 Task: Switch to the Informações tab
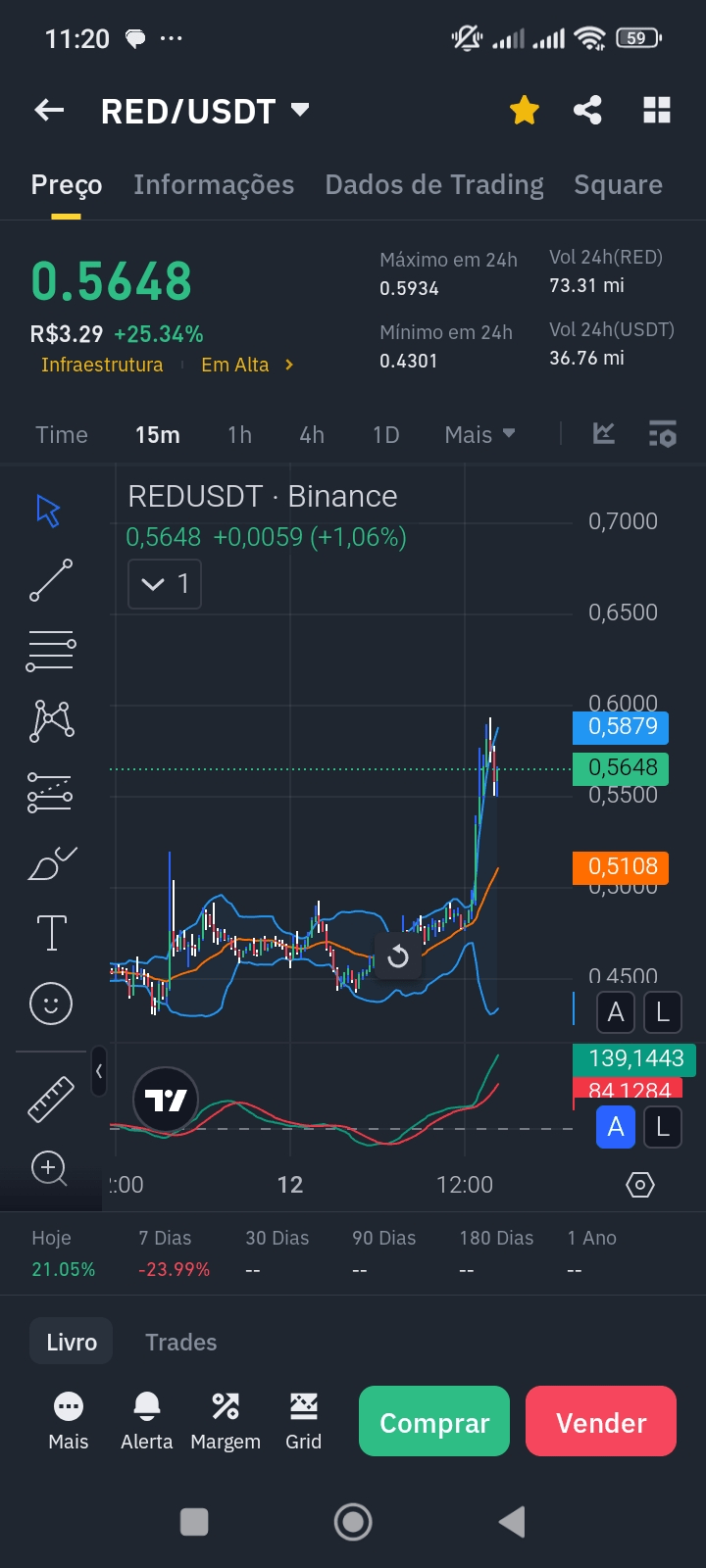(214, 184)
